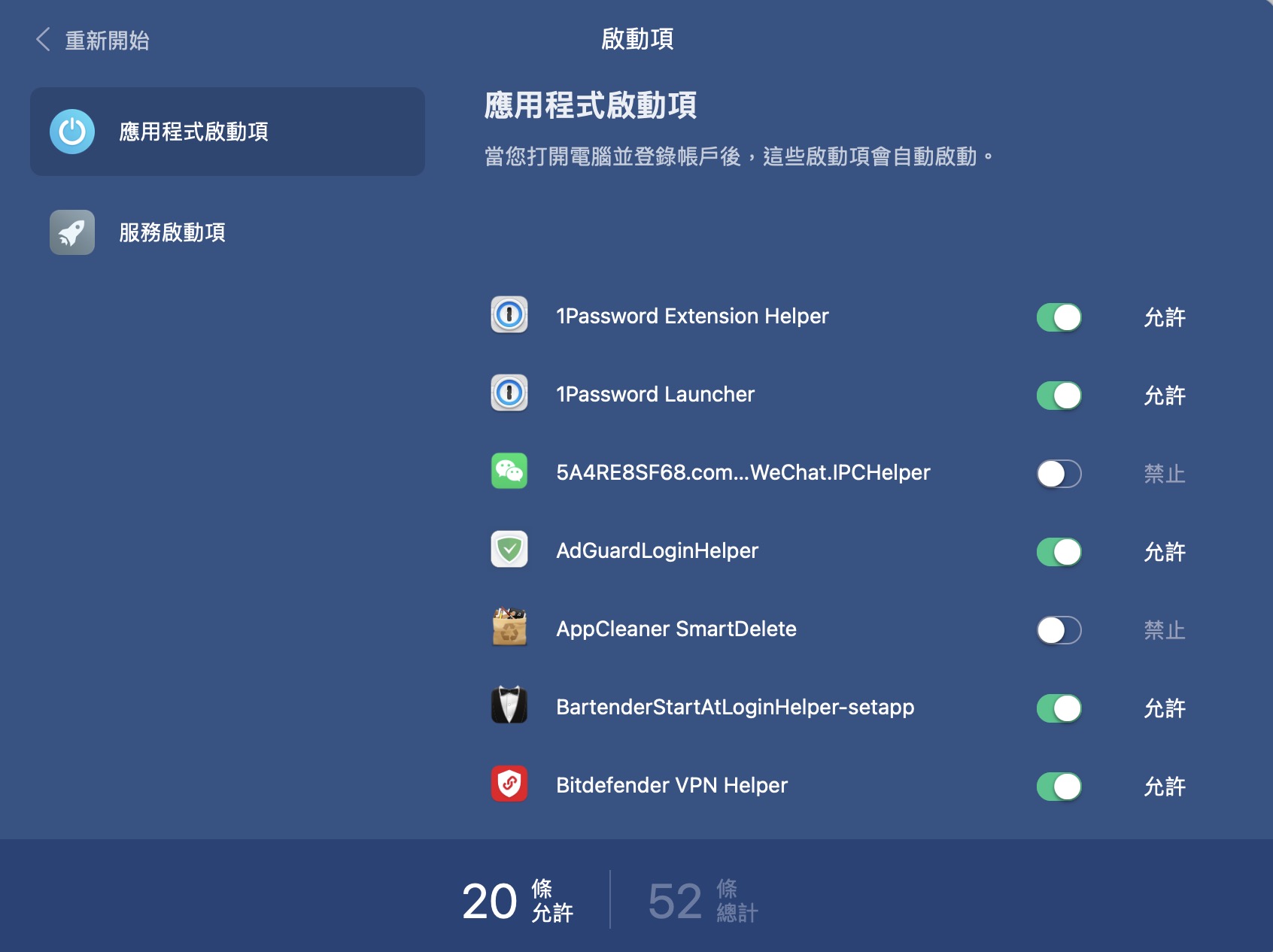1273x952 pixels.
Task: Select the 5A4RE8SF68.com...WeChat.IPCHelper name
Action: tap(743, 472)
